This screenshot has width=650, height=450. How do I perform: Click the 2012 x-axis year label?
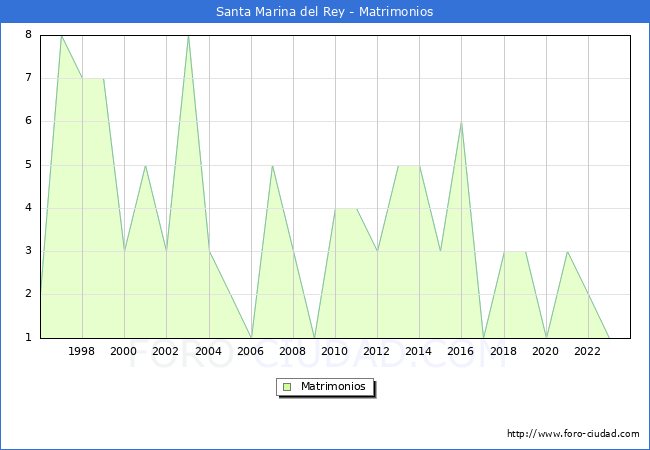(x=376, y=351)
